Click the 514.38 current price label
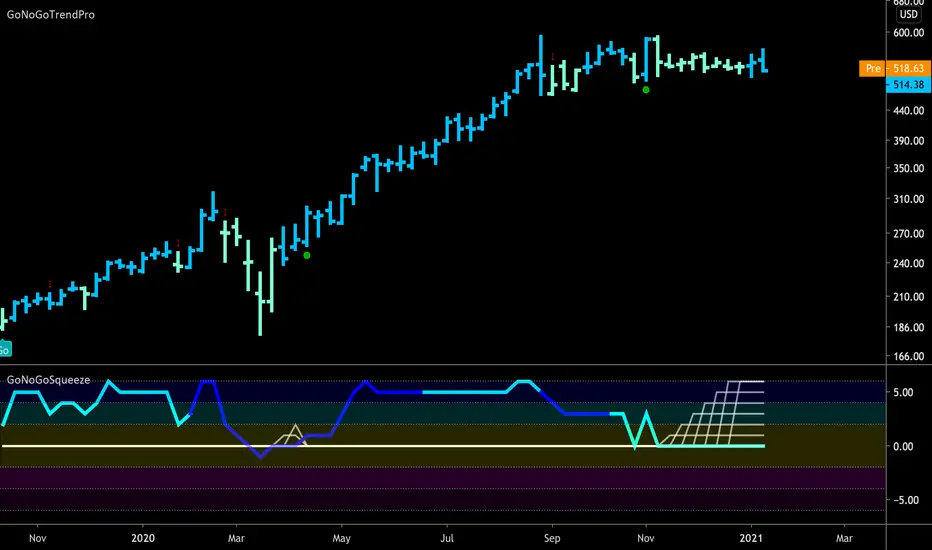Viewport: 932px width, 550px height. [908, 84]
